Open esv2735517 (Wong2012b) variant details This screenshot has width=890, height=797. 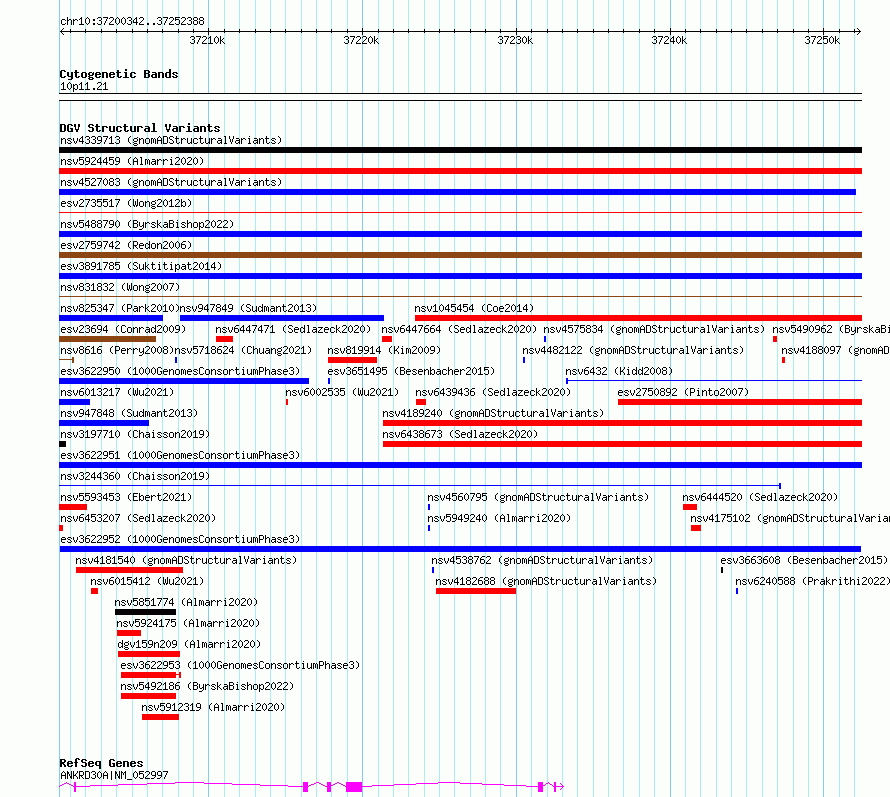[126, 203]
